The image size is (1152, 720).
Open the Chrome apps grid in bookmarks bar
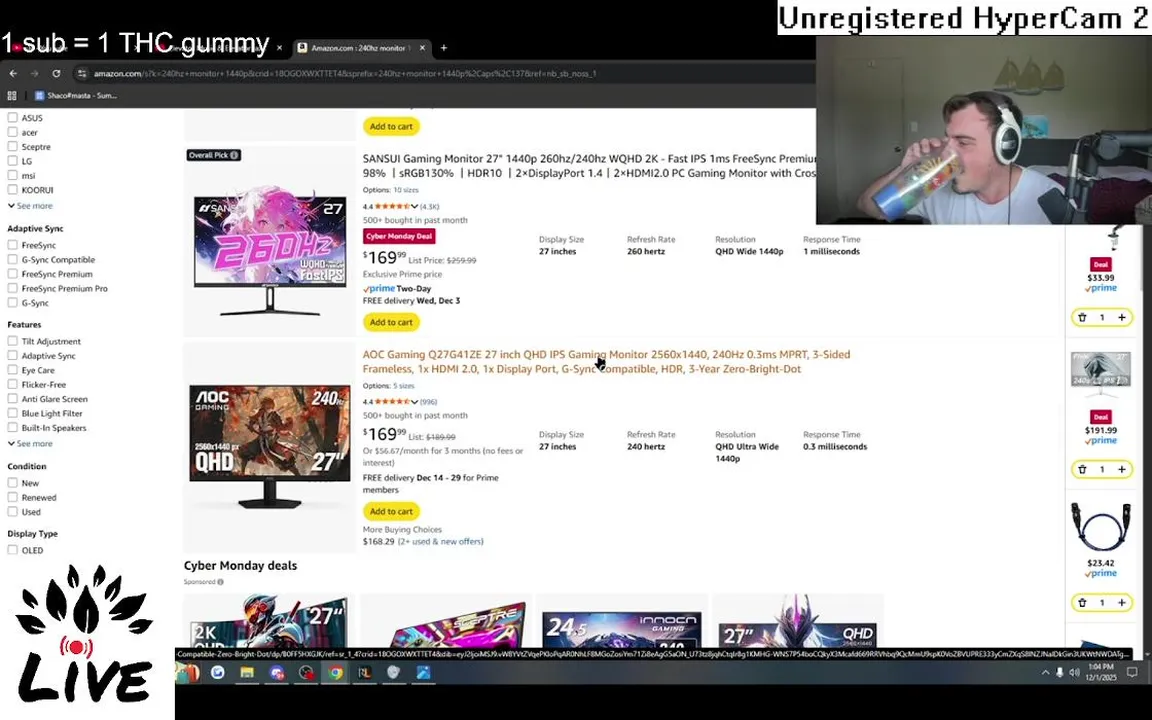12,96
